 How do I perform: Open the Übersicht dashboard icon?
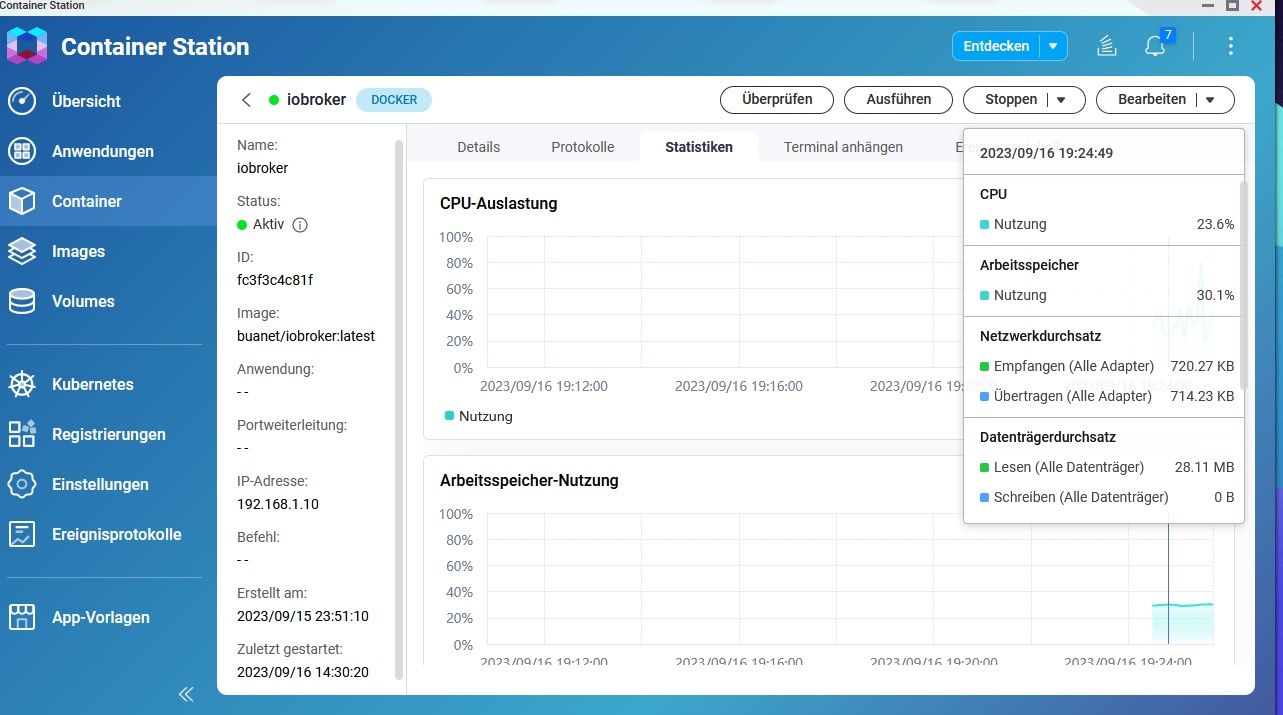(x=22, y=101)
